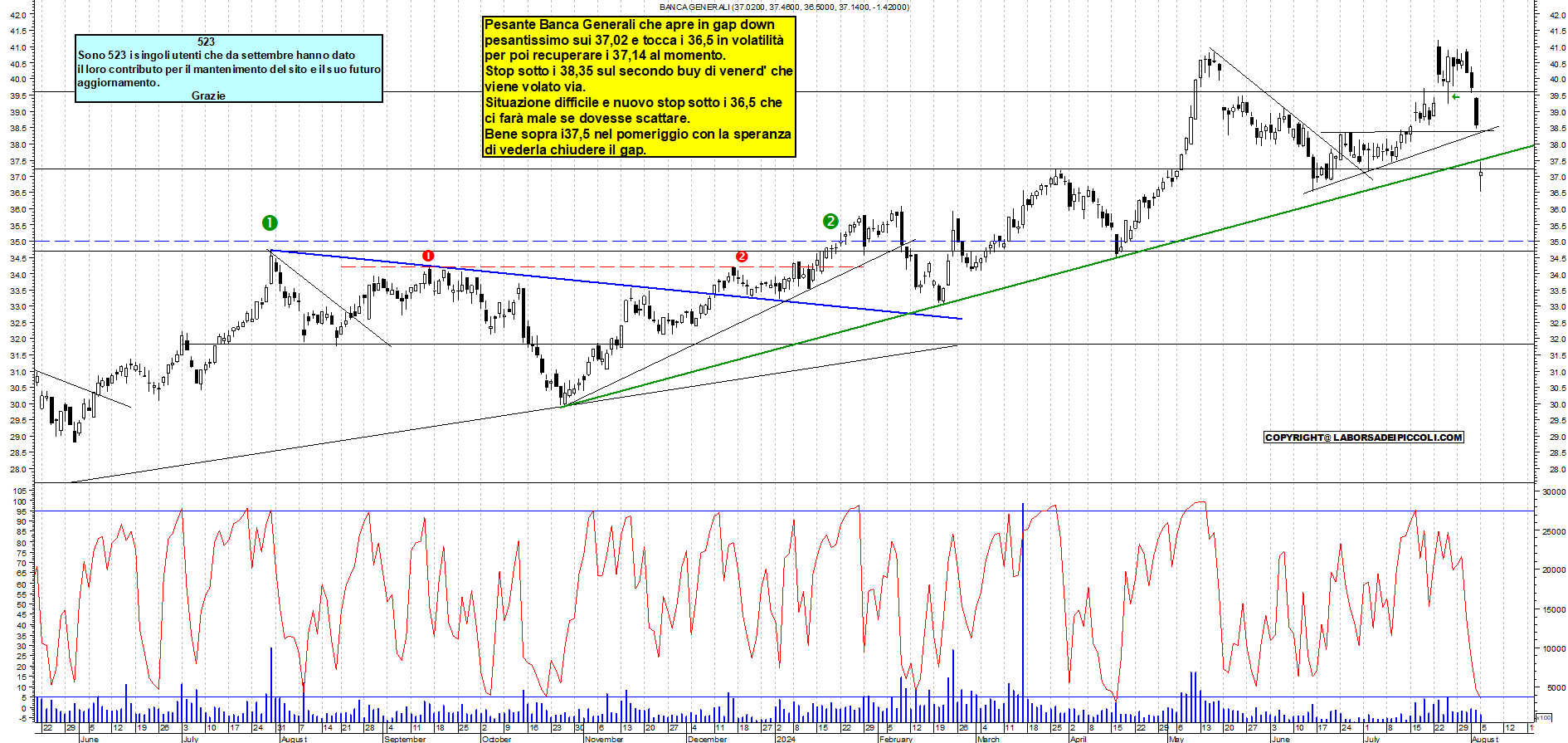Click the red circle marker numbered 2
1568x743 pixels.
click(x=742, y=257)
